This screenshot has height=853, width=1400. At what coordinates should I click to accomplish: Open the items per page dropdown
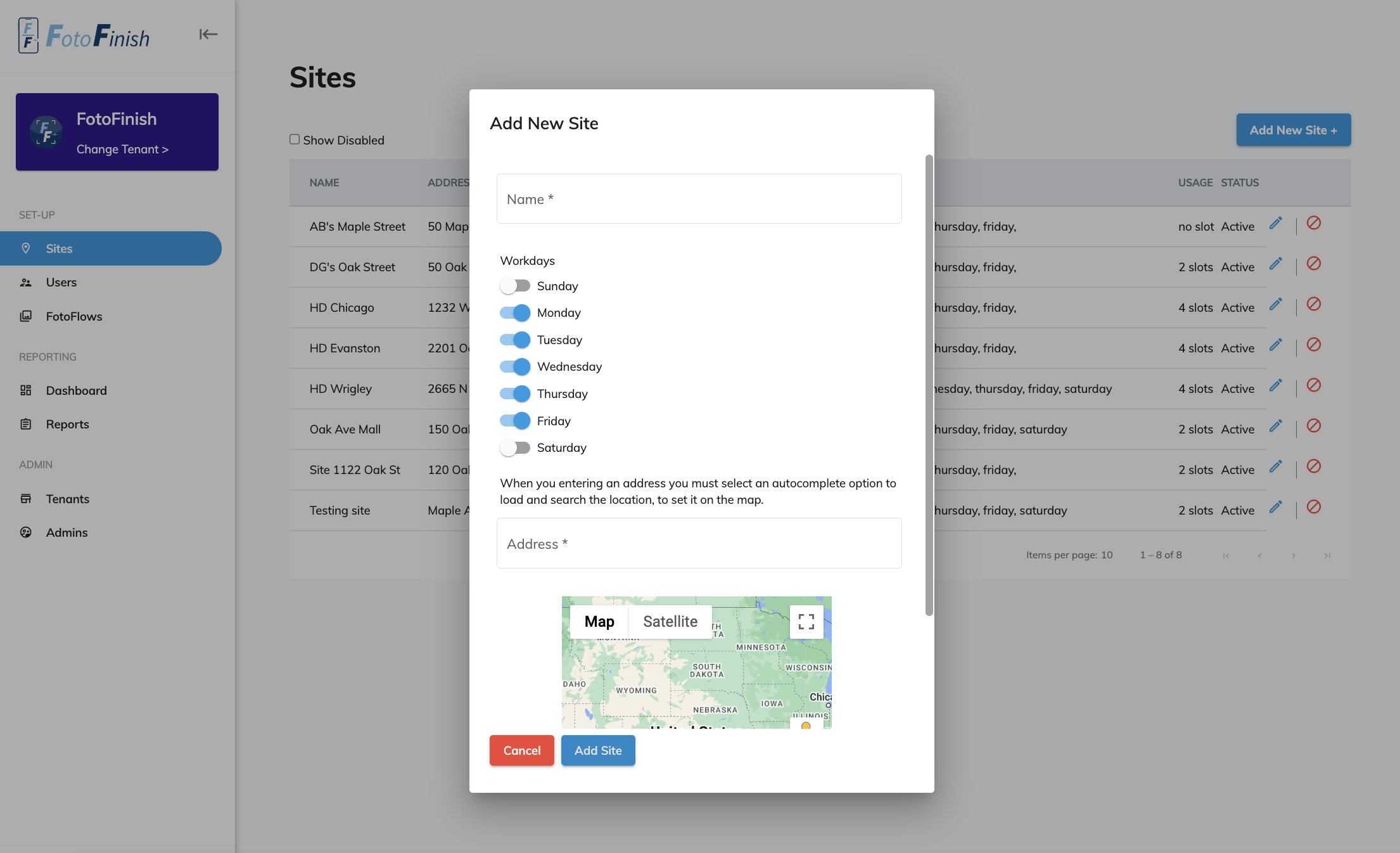(1106, 555)
